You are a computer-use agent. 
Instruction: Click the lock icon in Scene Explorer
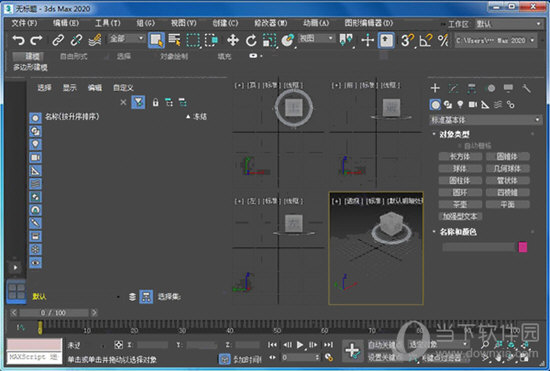[155, 102]
